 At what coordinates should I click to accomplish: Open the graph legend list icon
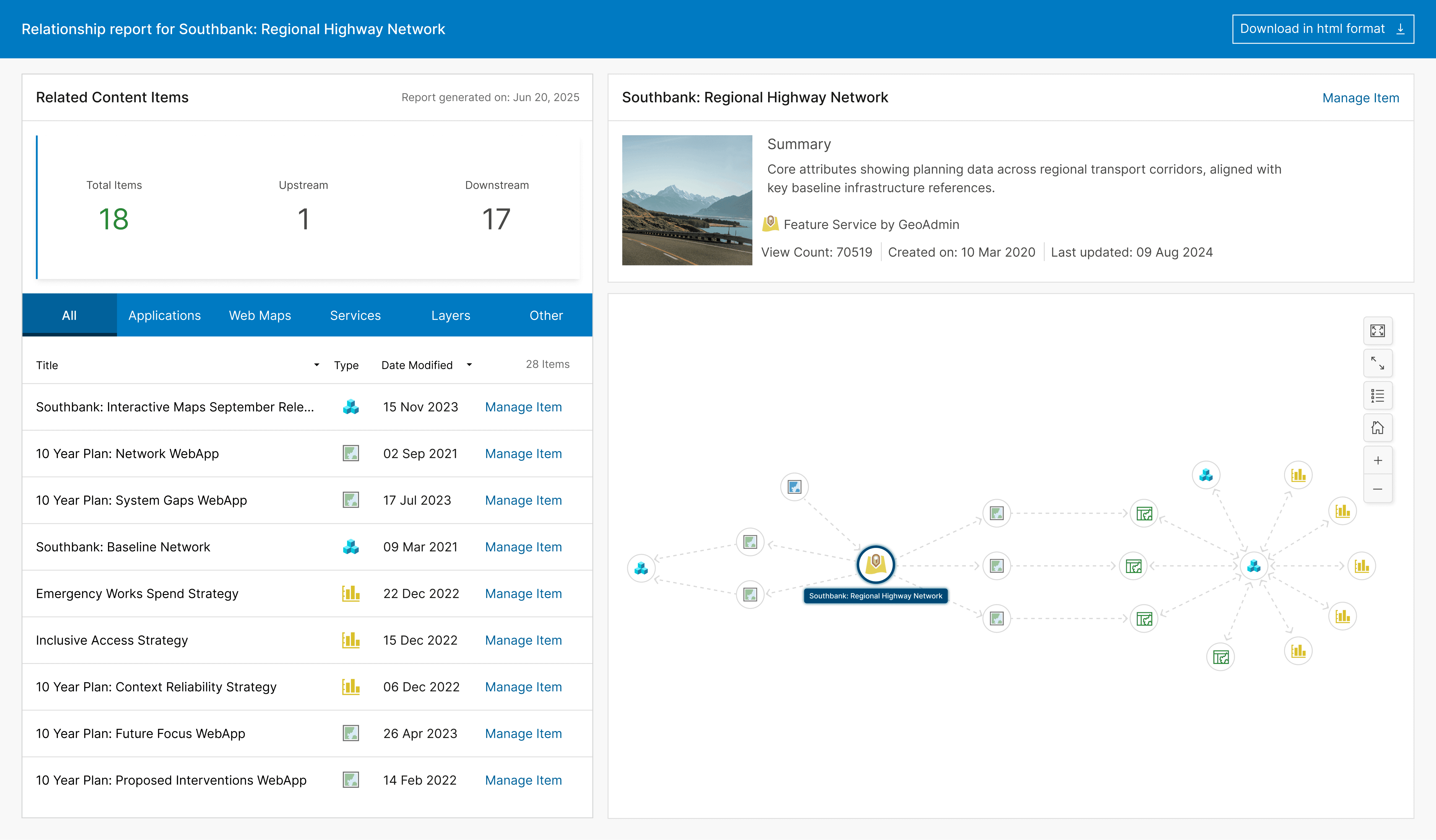click(1377, 396)
